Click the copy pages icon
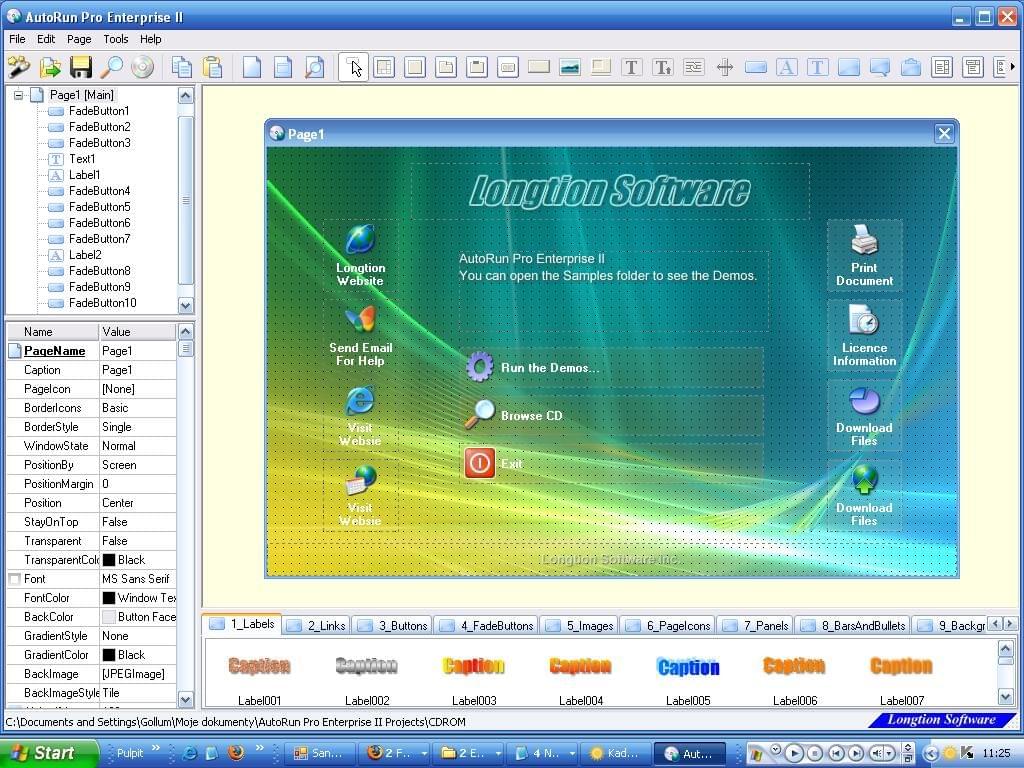1024x768 pixels. (182, 67)
